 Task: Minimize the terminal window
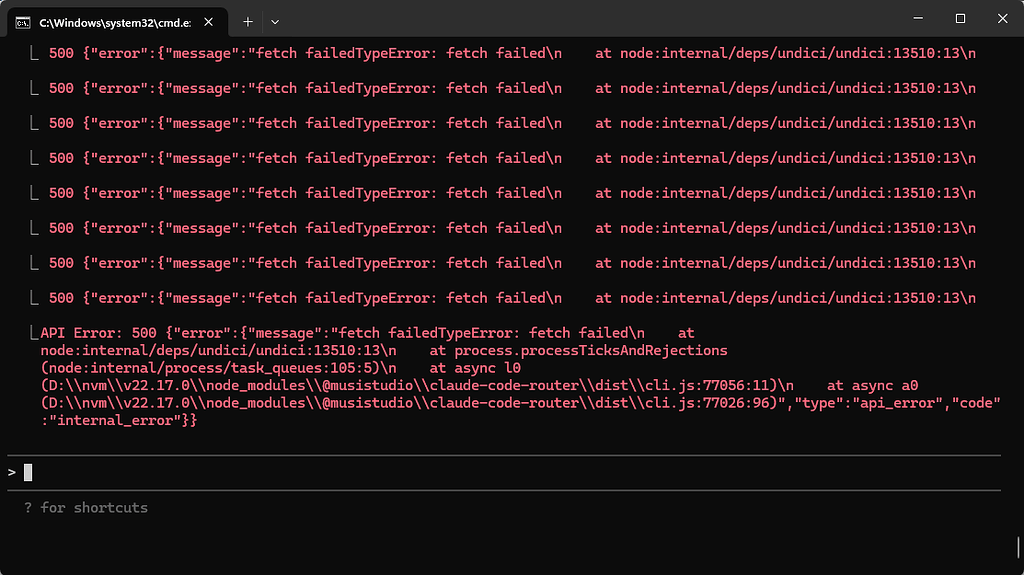tap(918, 18)
